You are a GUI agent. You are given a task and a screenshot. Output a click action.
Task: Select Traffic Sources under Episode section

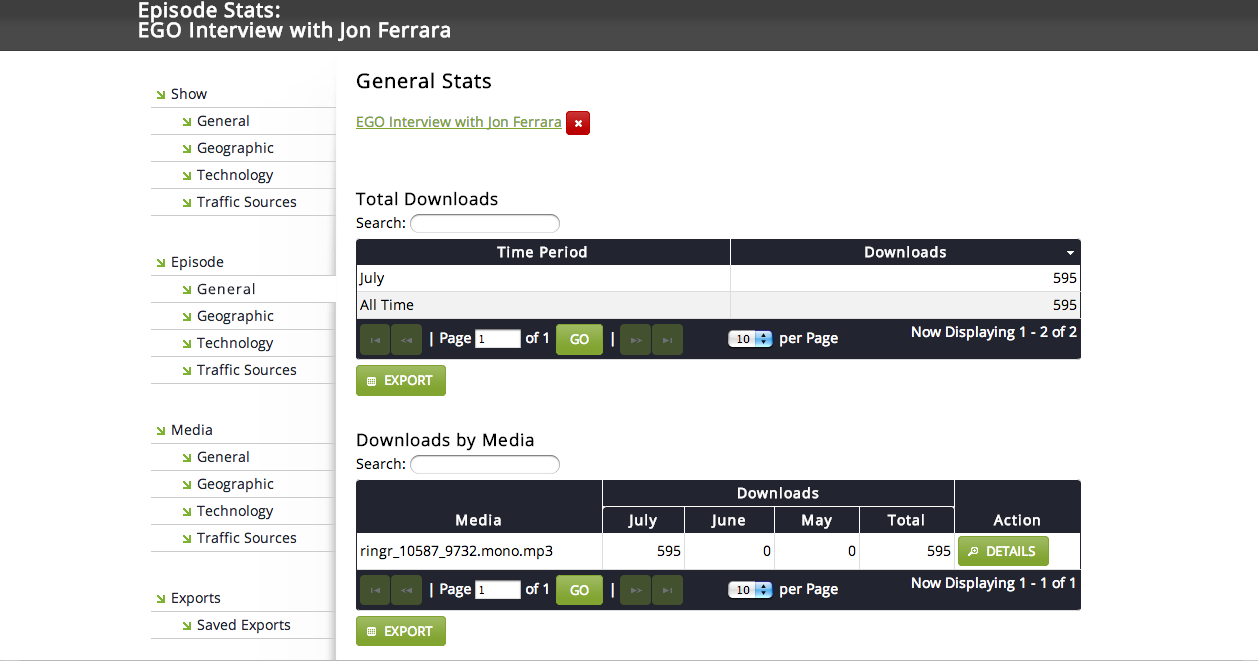(246, 370)
